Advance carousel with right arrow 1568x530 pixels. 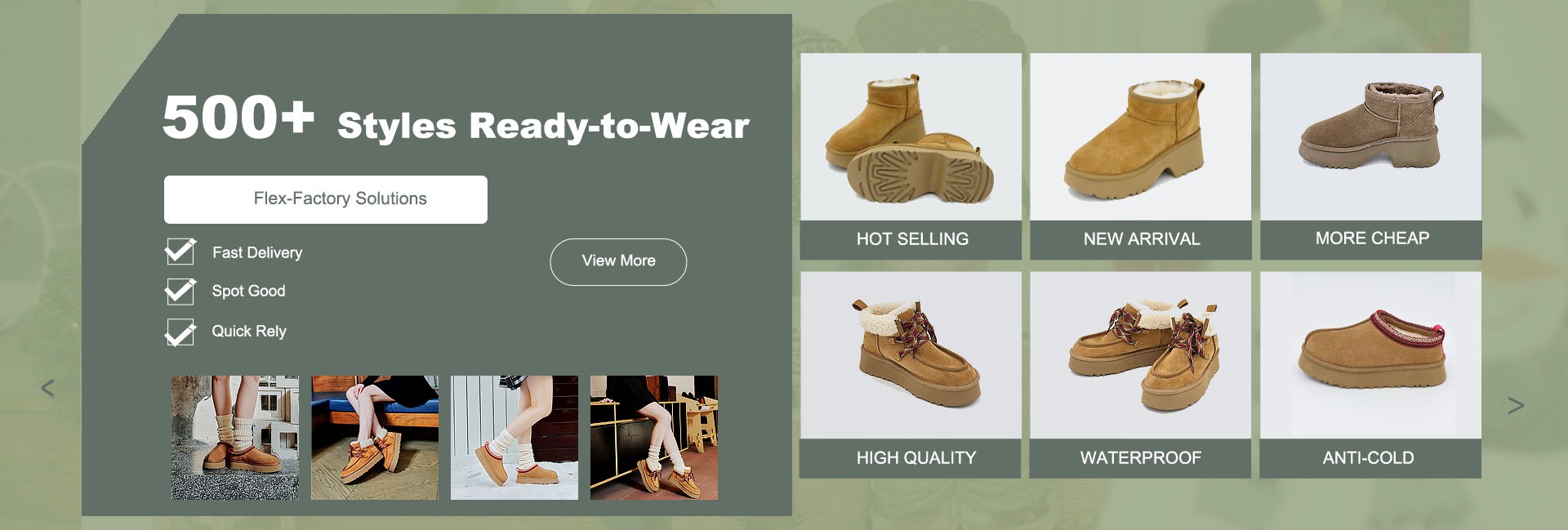click(1516, 405)
